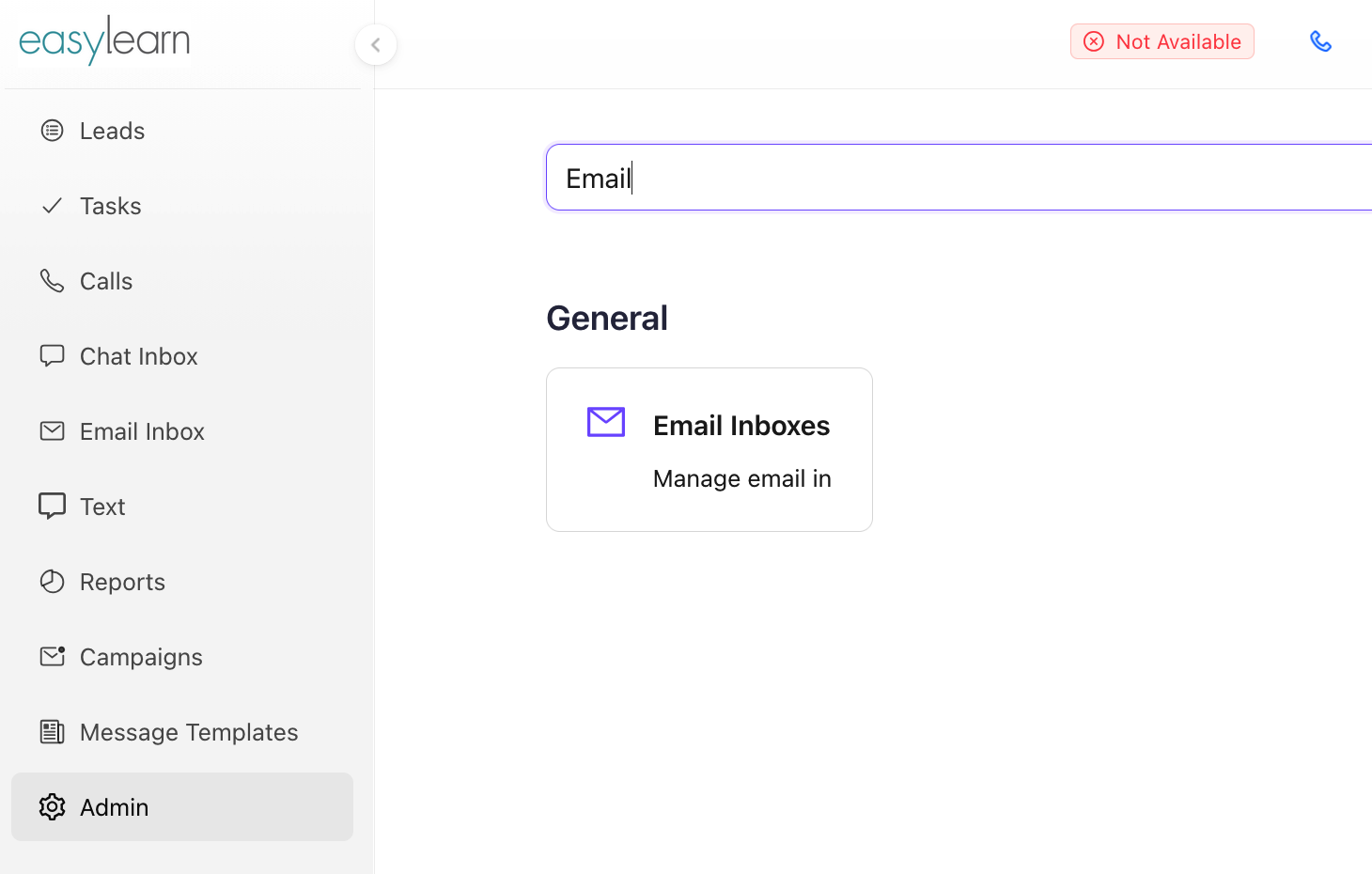Go to the Text section in sidebar
Image resolution: width=1372 pixels, height=874 pixels.
point(102,507)
